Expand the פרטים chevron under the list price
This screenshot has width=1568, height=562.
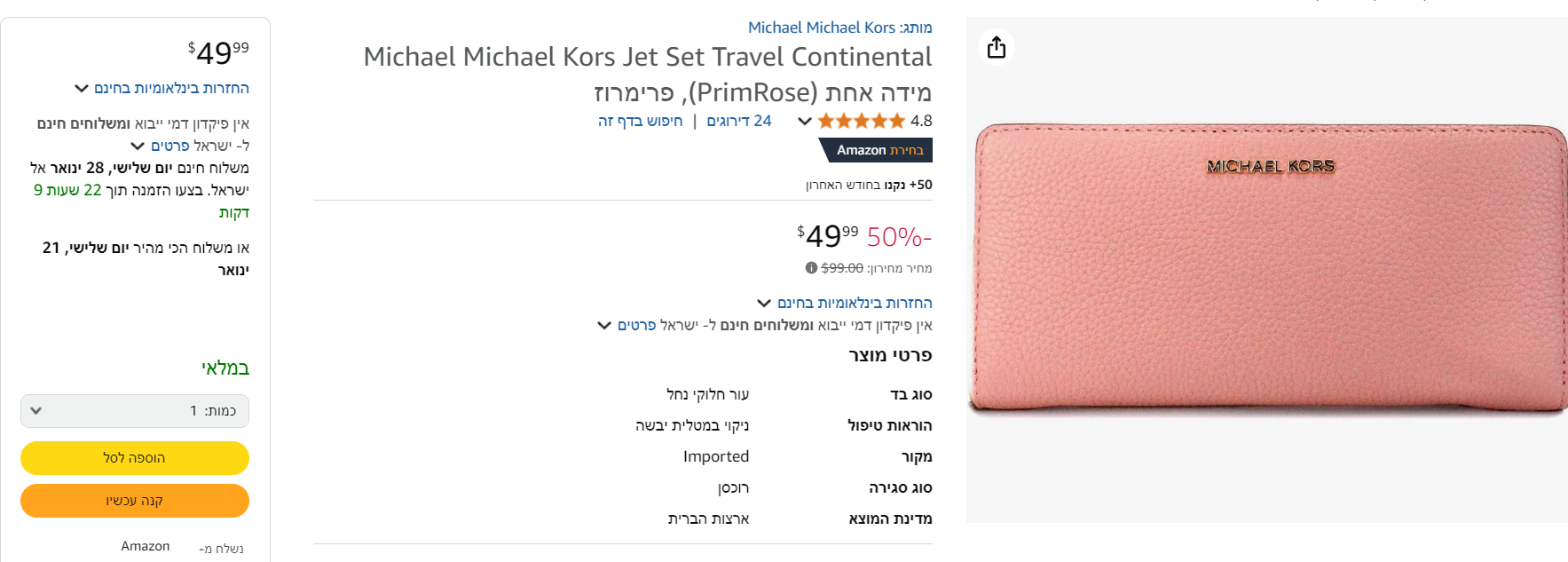(x=604, y=326)
